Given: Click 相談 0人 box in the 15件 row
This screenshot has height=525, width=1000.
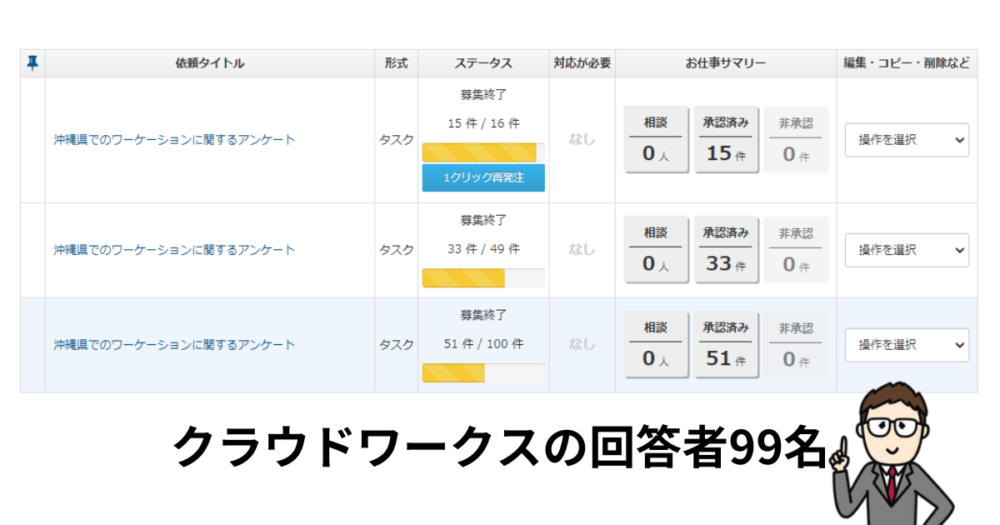Looking at the screenshot, I should (x=656, y=139).
